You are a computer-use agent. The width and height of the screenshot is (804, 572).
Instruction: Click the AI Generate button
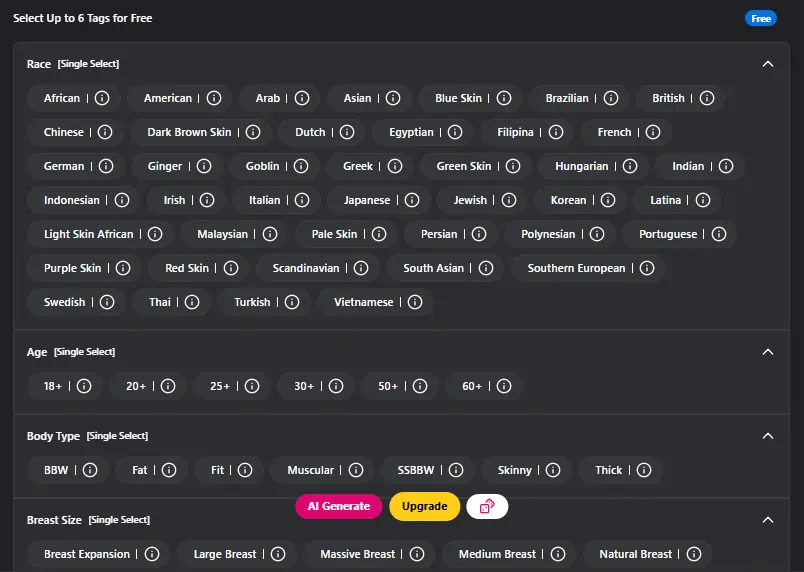[339, 506]
